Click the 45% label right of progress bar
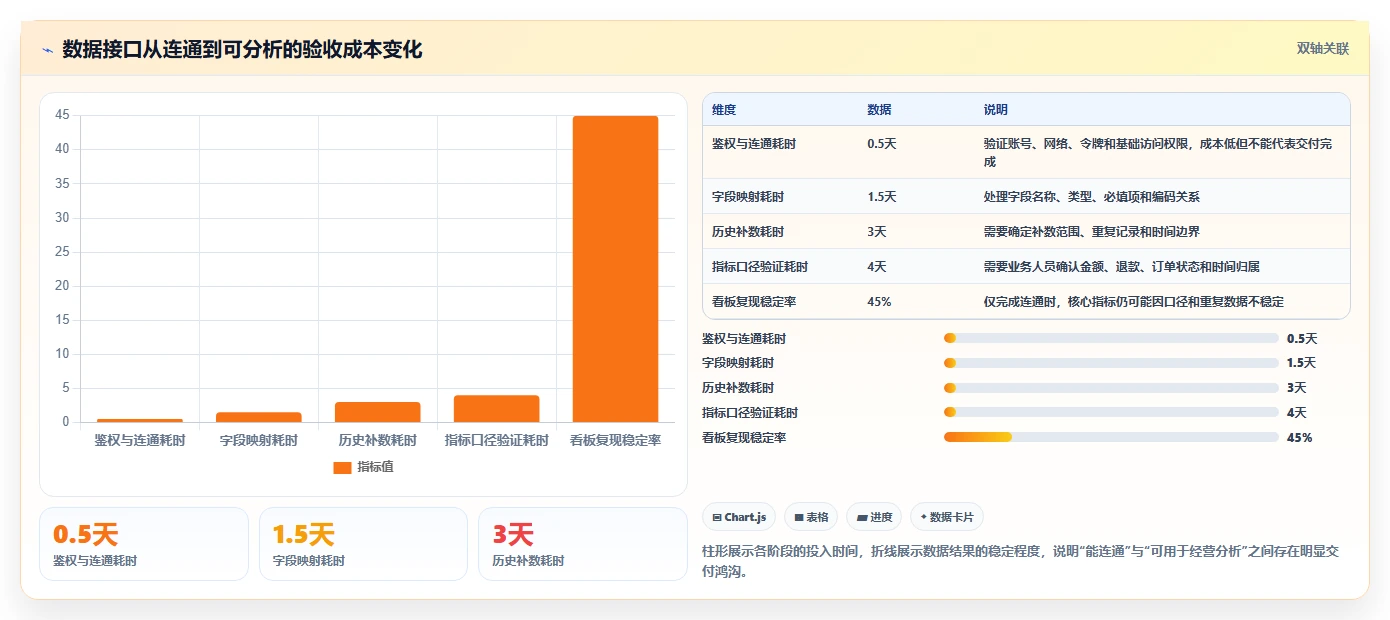The height and width of the screenshot is (620, 1390). 1299,438
